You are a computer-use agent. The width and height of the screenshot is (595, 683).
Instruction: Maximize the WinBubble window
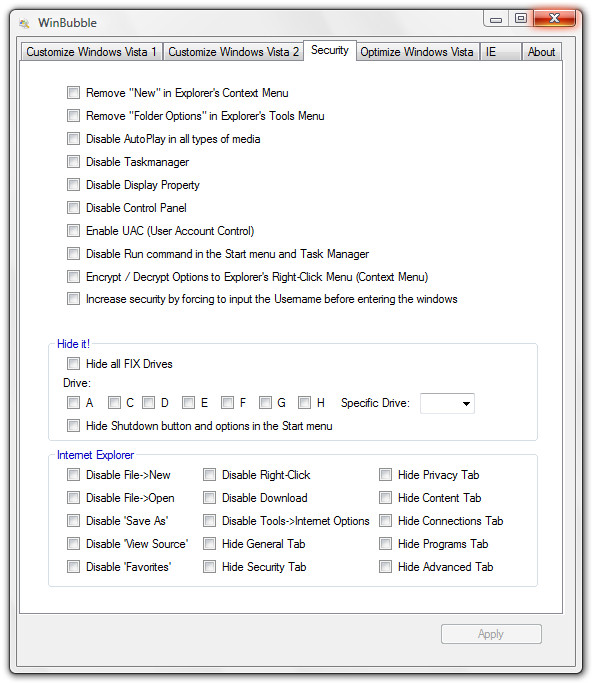tap(521, 19)
